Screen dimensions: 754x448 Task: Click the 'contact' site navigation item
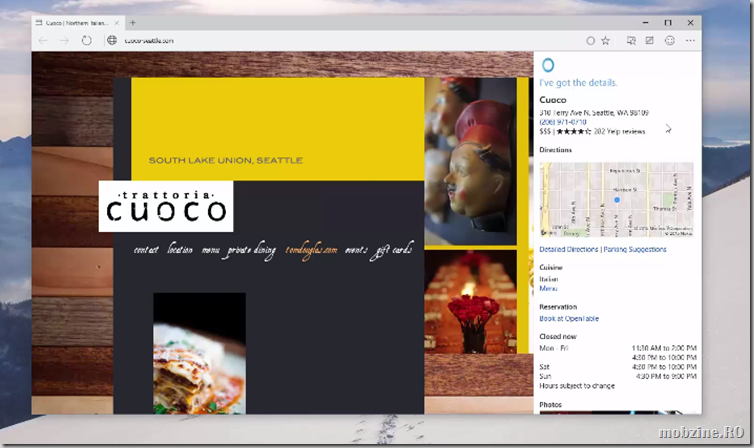(146, 249)
